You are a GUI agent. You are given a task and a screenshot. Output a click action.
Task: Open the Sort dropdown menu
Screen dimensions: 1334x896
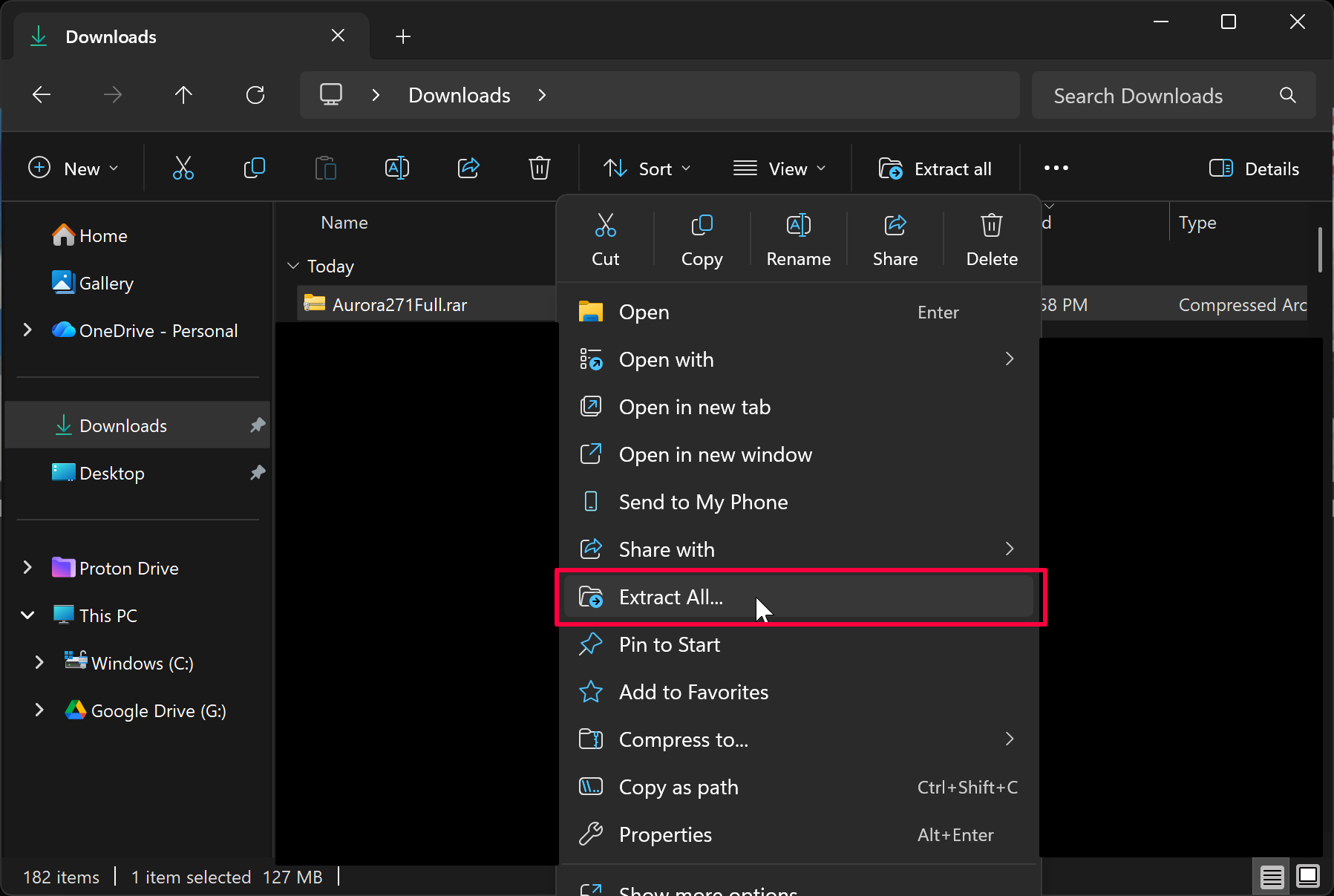pos(647,169)
